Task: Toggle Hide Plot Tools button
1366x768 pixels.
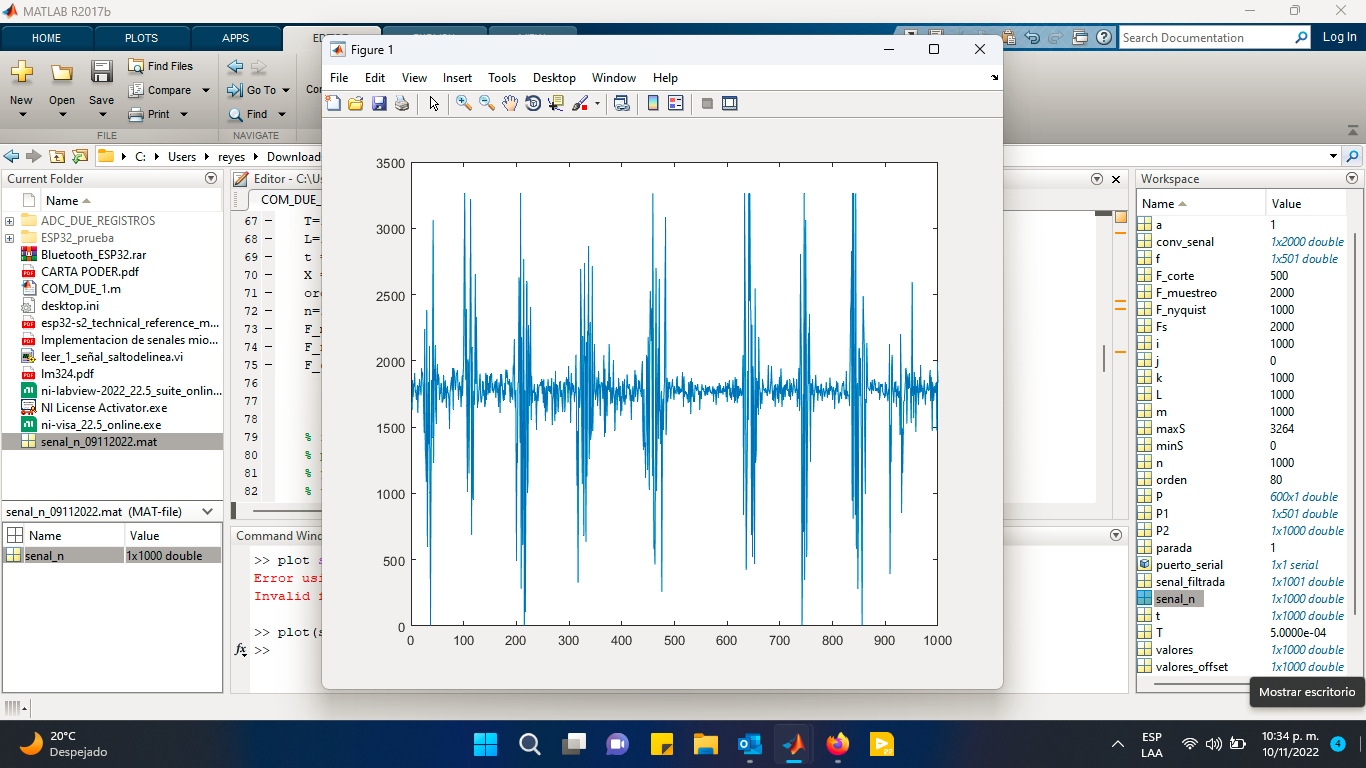Action: 707,103
